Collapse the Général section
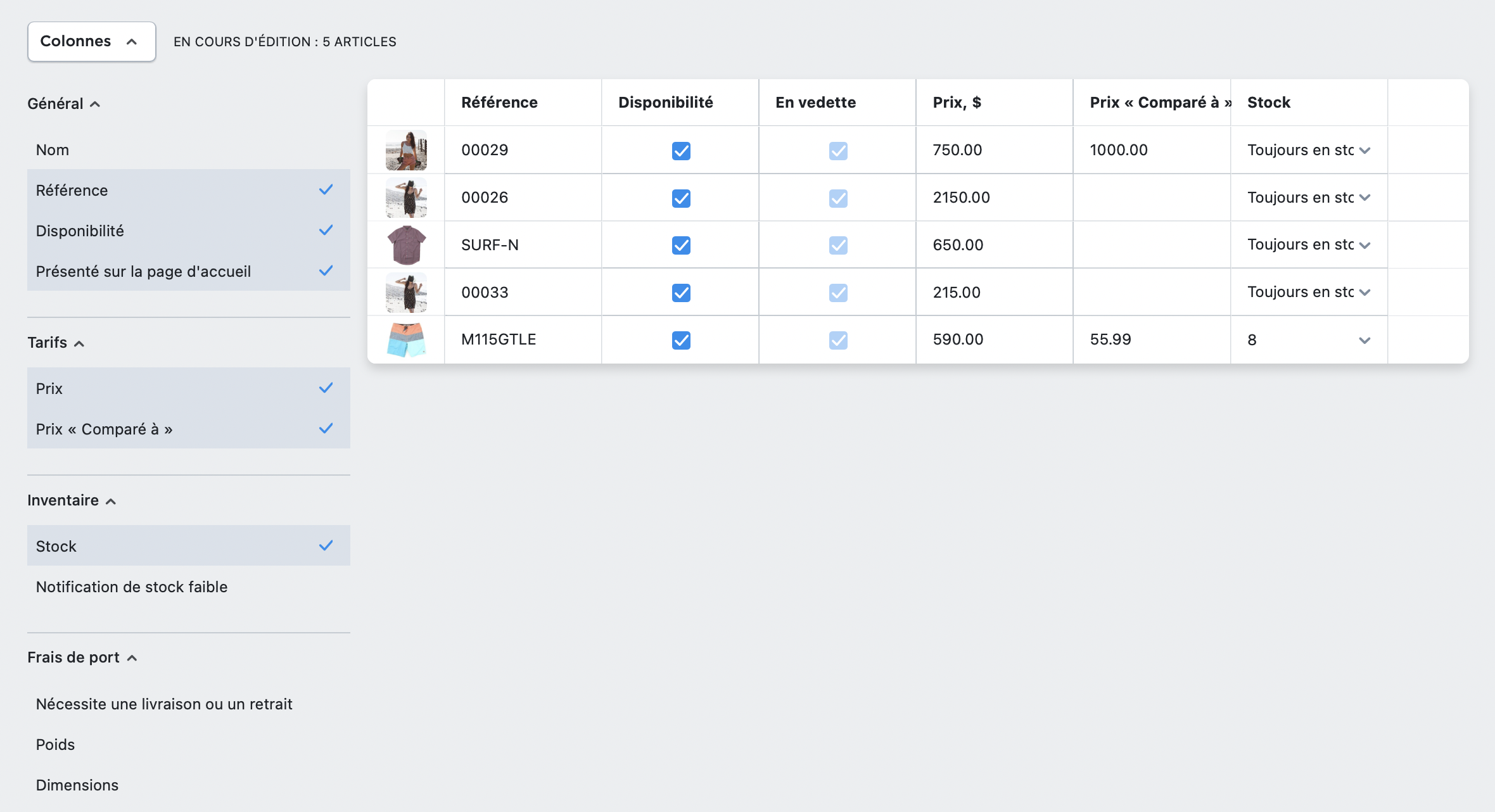Screen dimensions: 1495x812 click(63, 104)
